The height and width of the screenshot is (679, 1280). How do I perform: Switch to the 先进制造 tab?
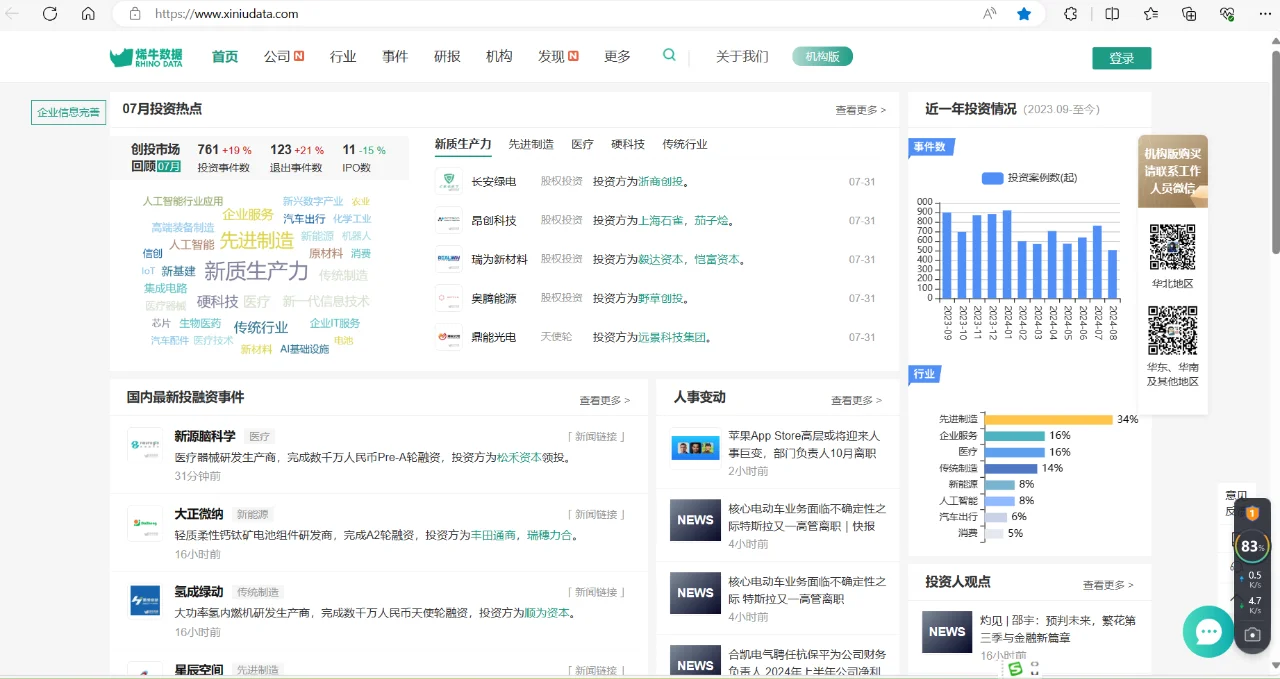531,144
